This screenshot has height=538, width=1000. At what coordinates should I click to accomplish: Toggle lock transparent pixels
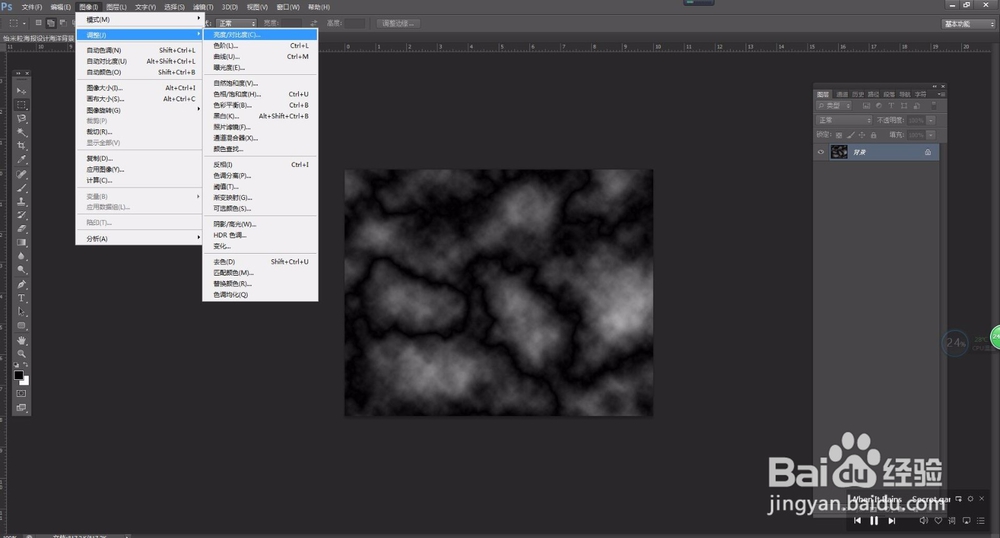tap(839, 135)
